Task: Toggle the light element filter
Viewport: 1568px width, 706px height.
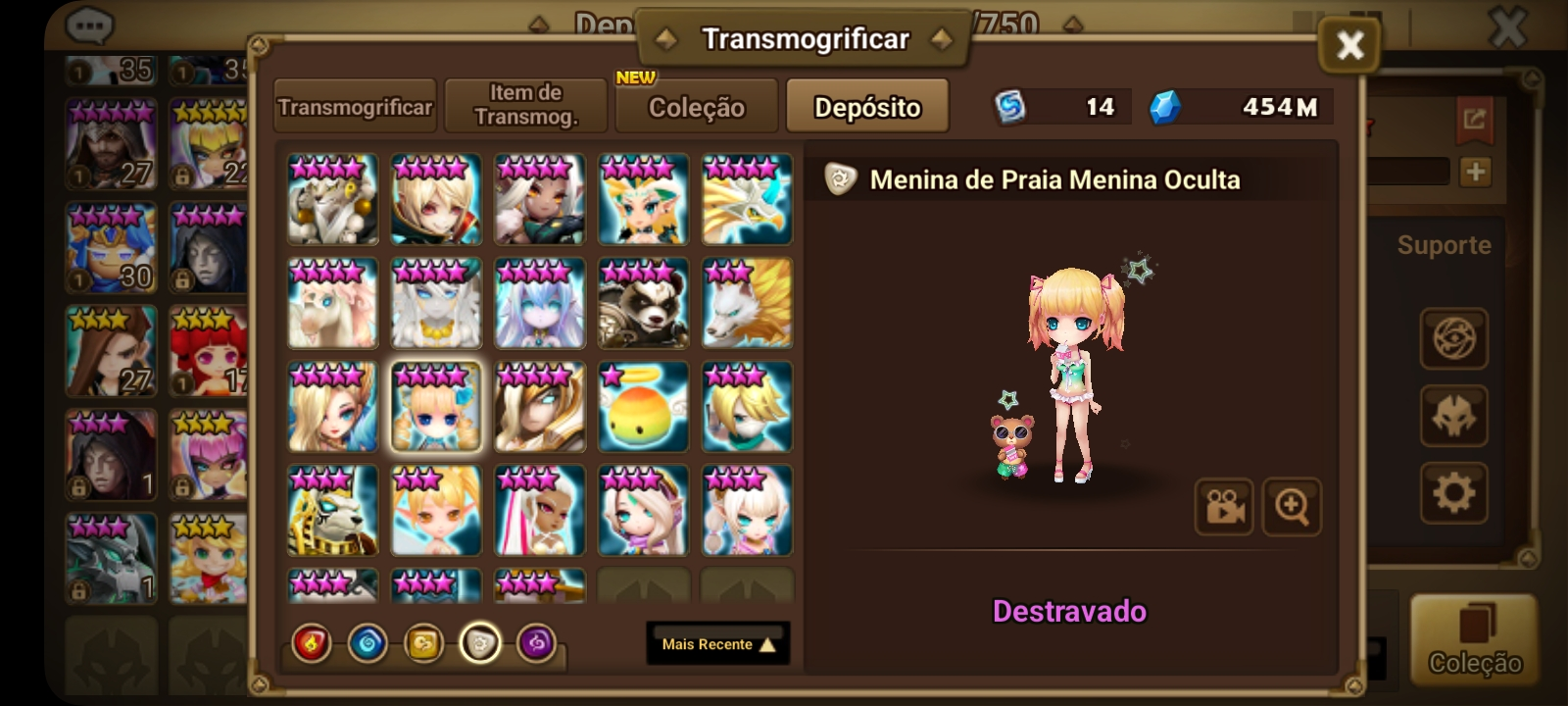Action: 480,644
